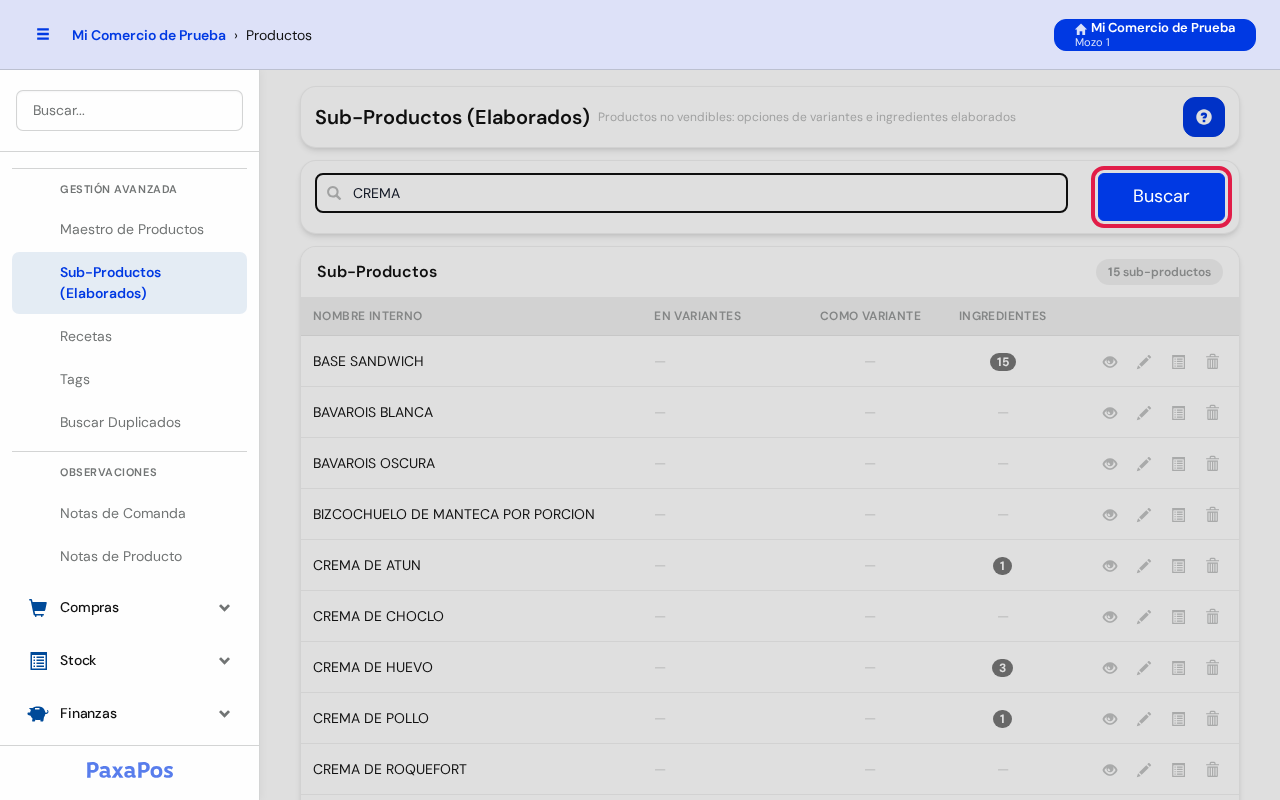Edit BIZCOCHUELO DE MANTECA POR PORCION pencil icon

point(1144,515)
